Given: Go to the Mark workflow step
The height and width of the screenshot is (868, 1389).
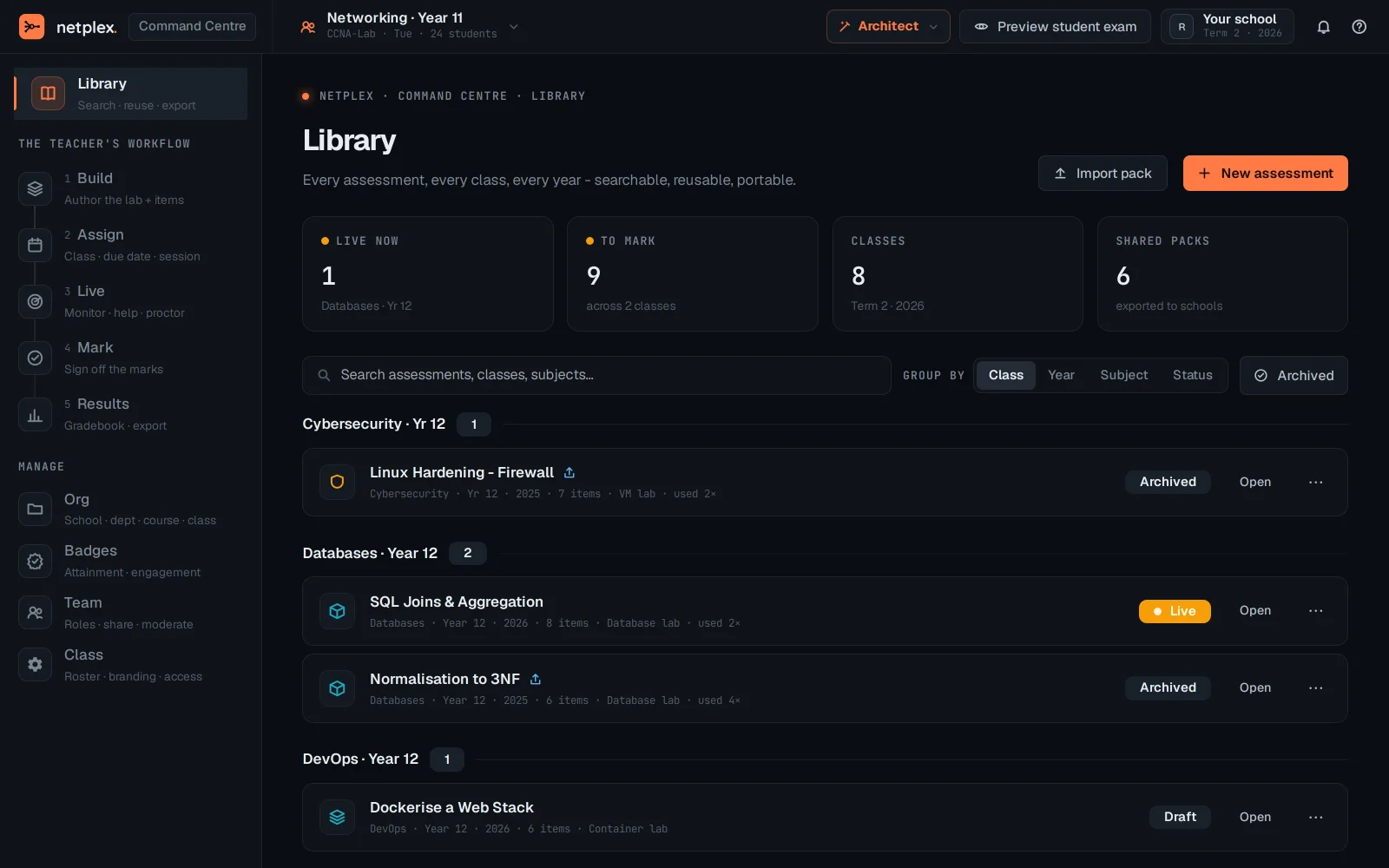Looking at the screenshot, I should coord(132,358).
